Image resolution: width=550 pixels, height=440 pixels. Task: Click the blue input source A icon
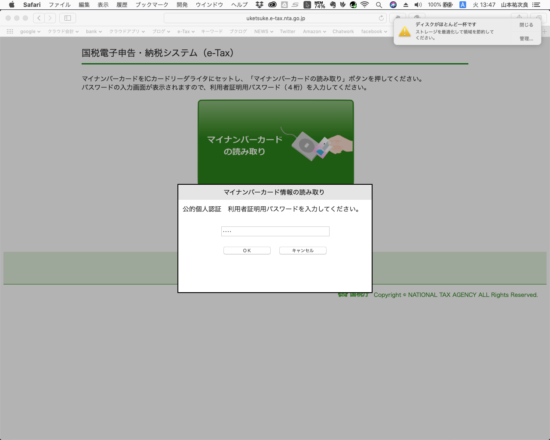click(463, 5)
